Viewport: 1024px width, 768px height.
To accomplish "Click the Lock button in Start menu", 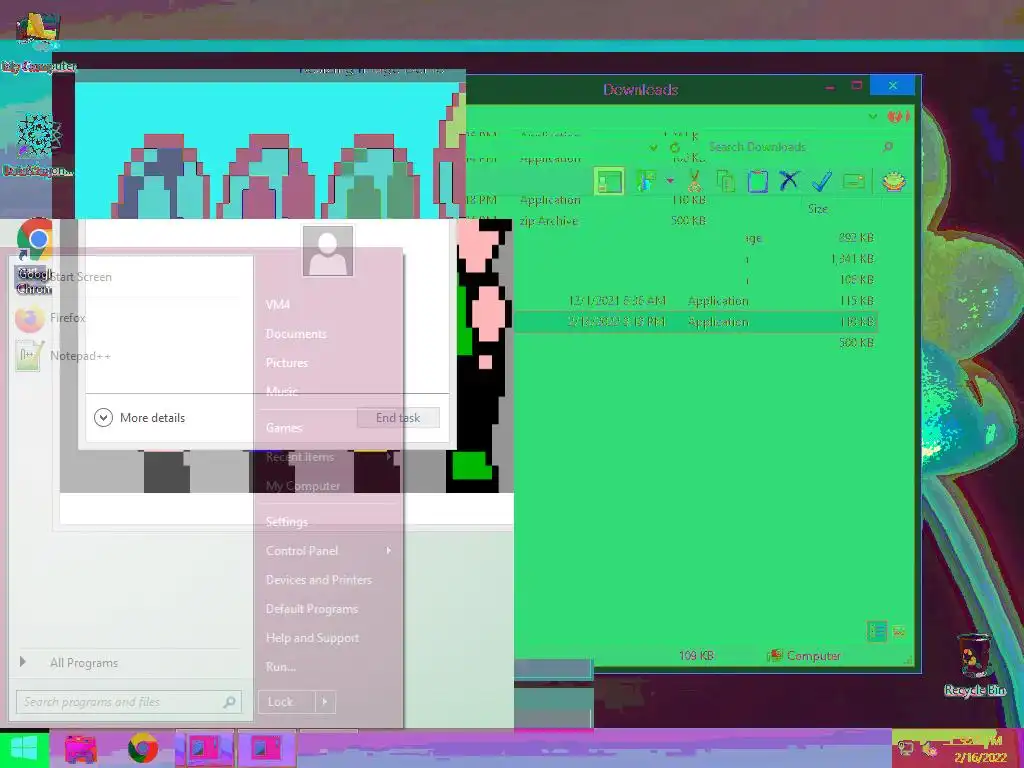I will 286,702.
